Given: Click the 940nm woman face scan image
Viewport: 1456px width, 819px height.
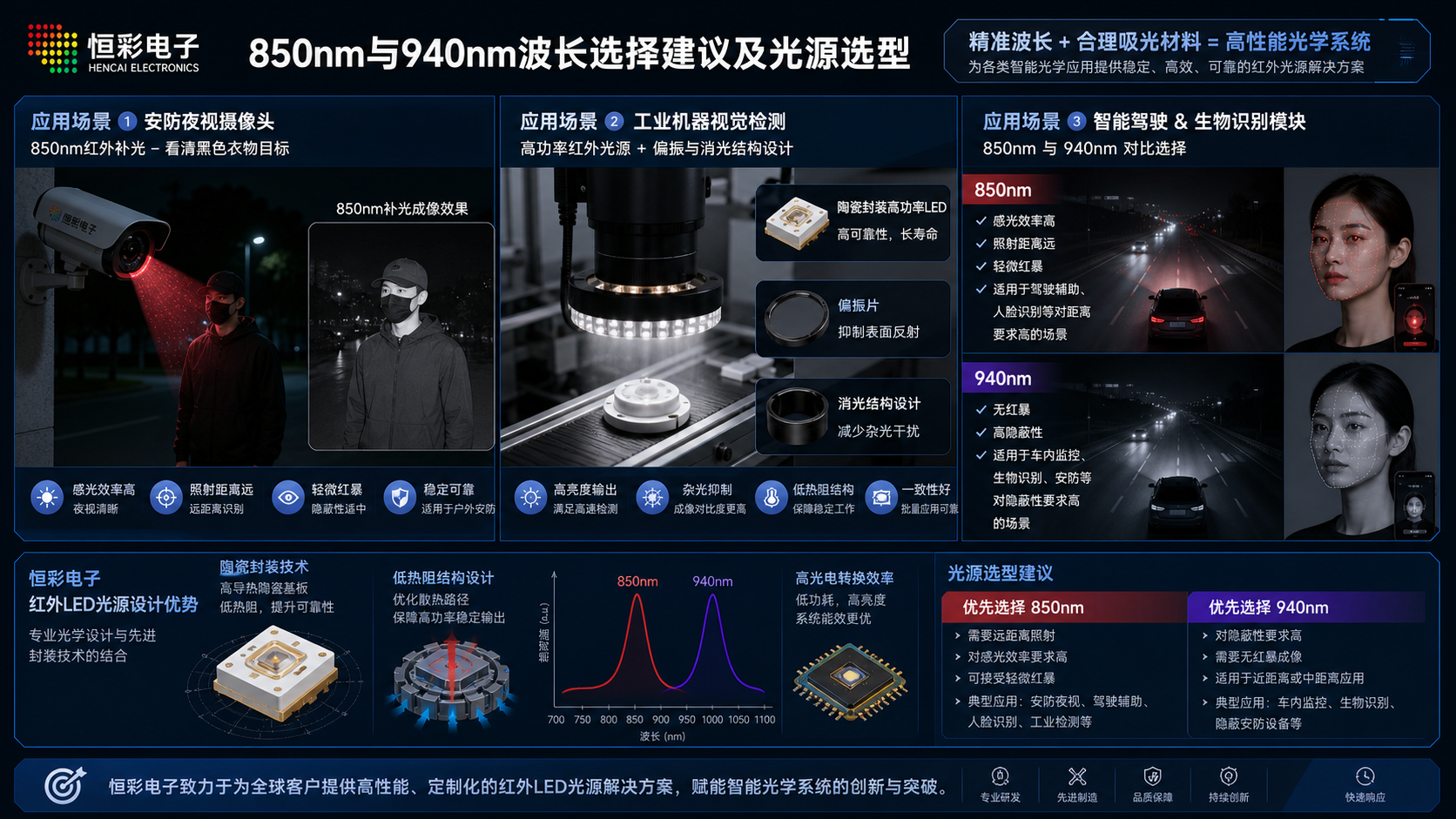Looking at the screenshot, I should 1360,447.
